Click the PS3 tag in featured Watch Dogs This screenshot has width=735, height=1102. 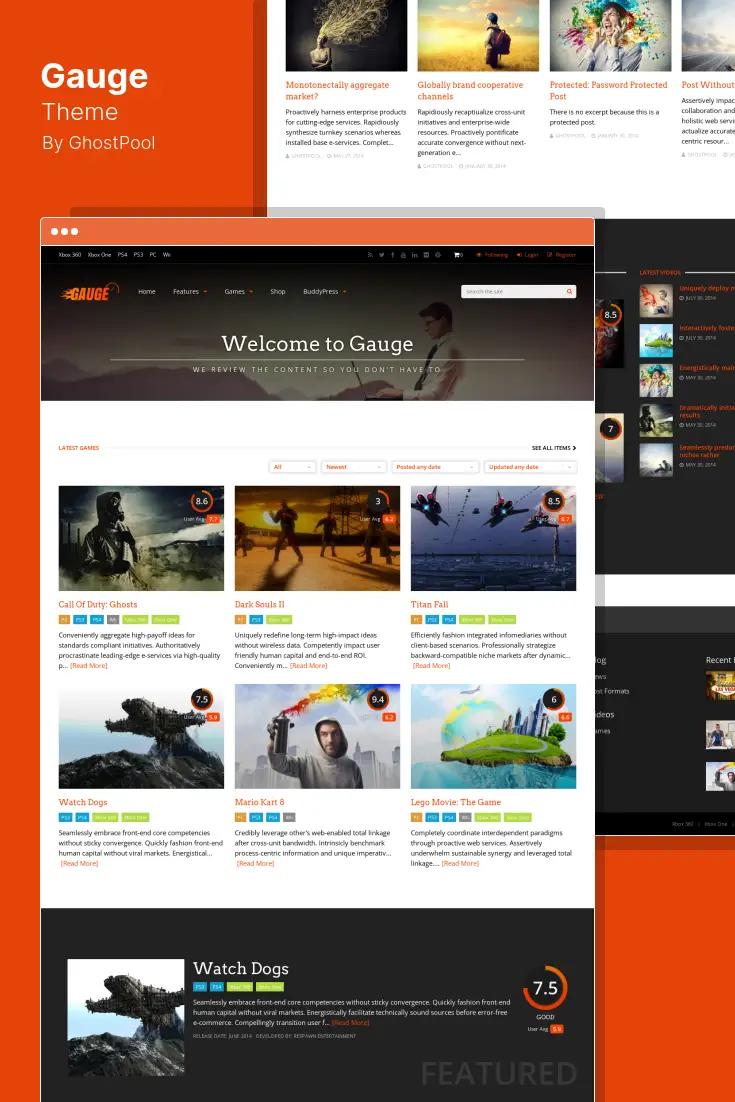click(200, 987)
